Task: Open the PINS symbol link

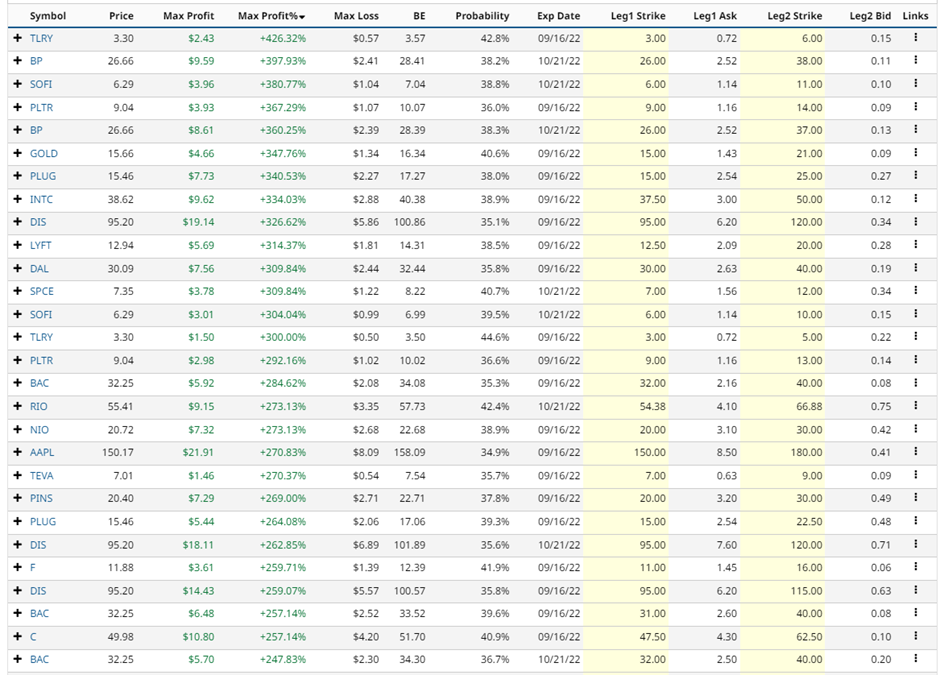Action: pyautogui.click(x=41, y=498)
